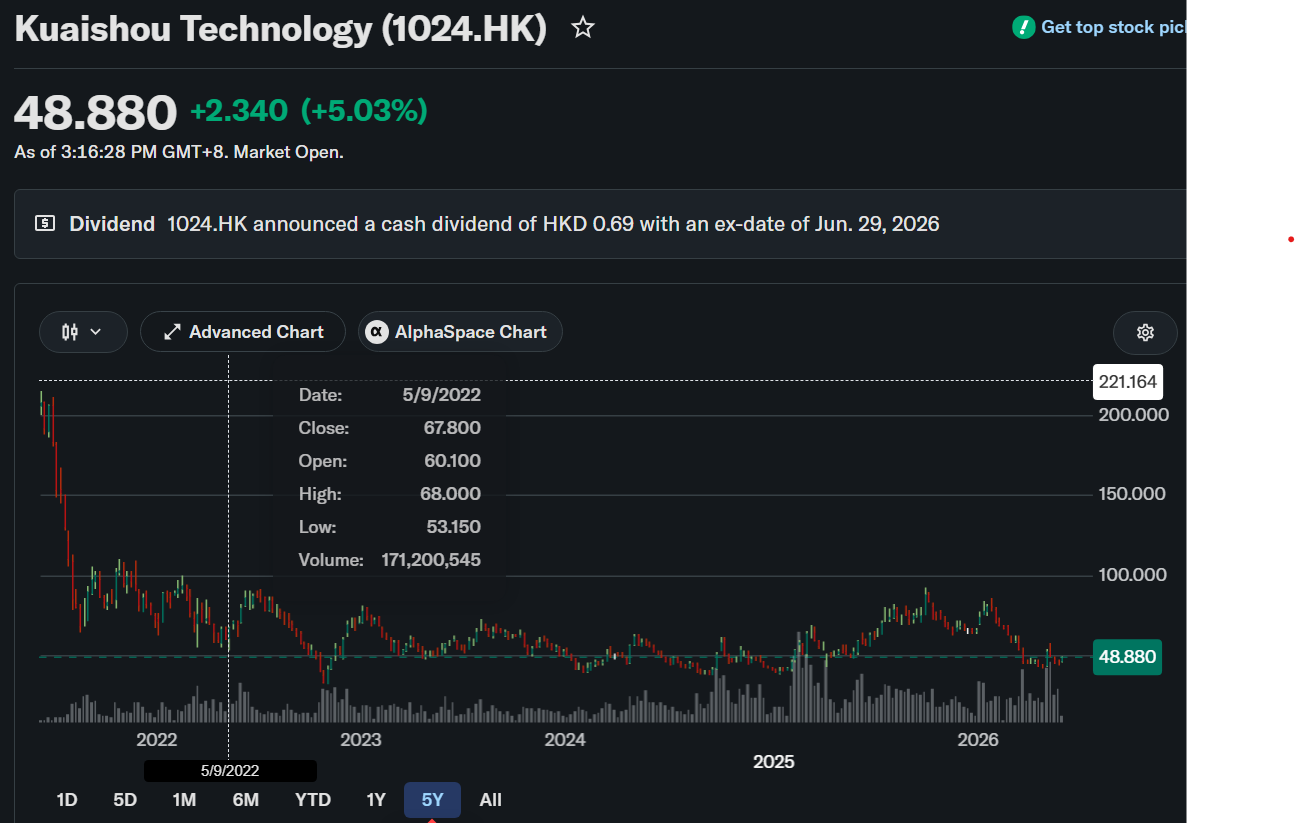
Task: Select the All time range
Action: [491, 800]
